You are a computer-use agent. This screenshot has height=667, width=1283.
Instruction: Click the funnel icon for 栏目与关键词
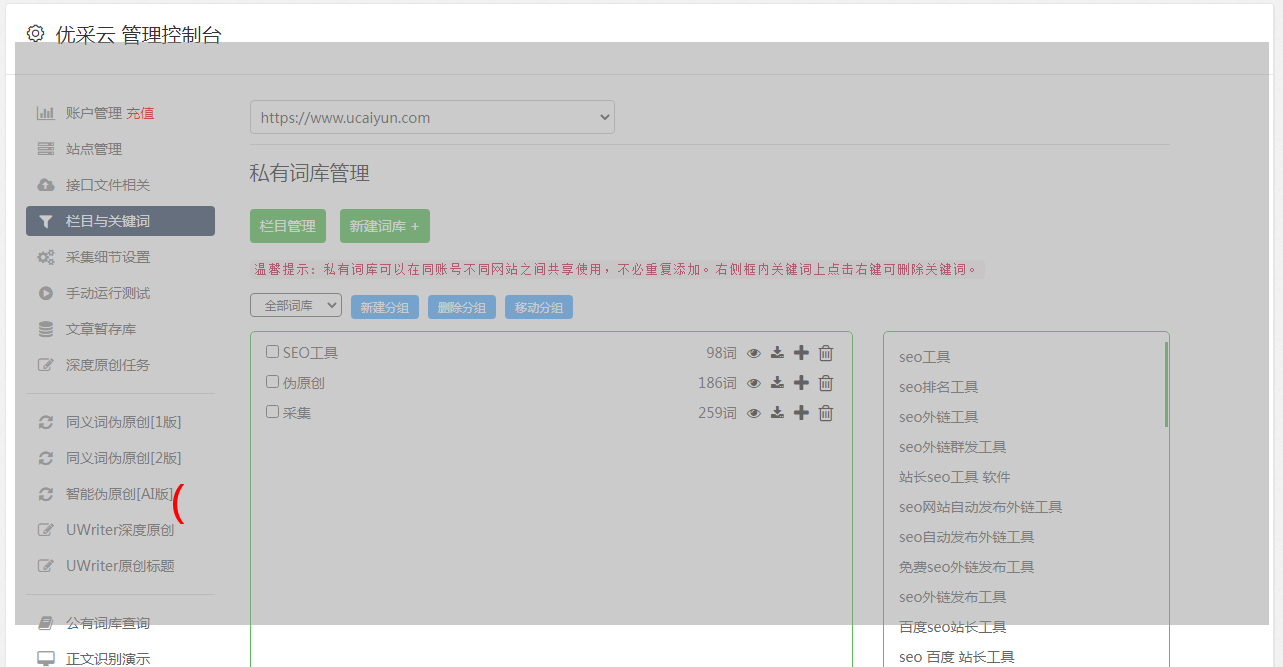pyautogui.click(x=46, y=221)
